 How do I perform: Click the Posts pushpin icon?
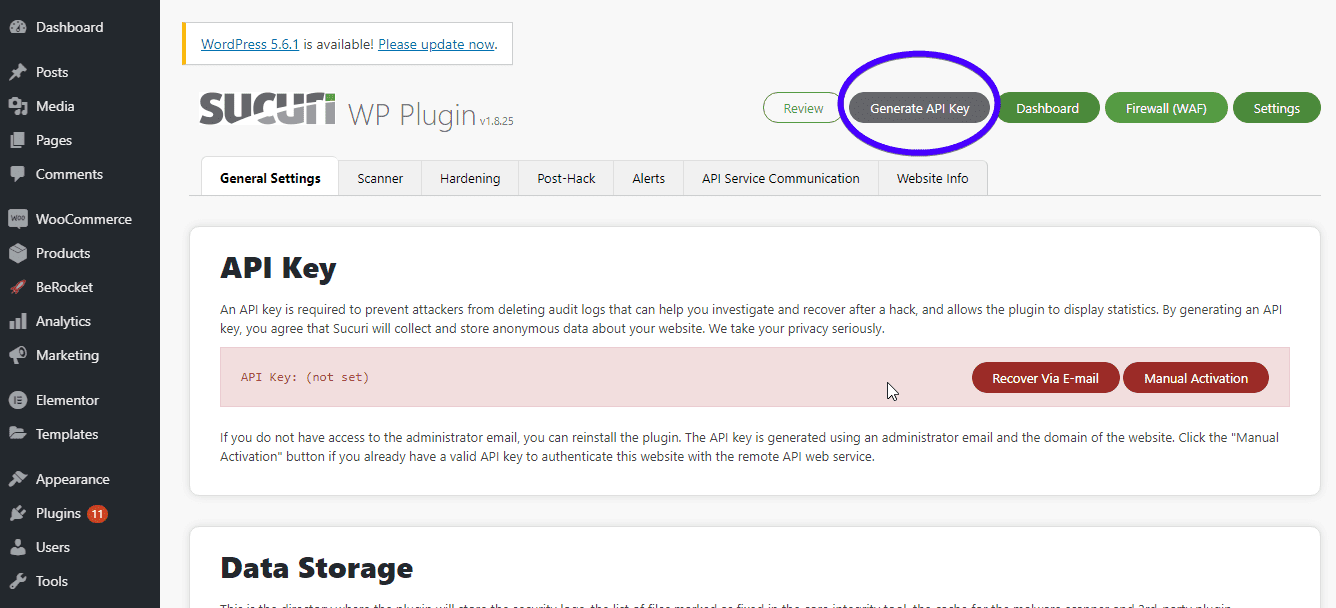click(x=17, y=72)
